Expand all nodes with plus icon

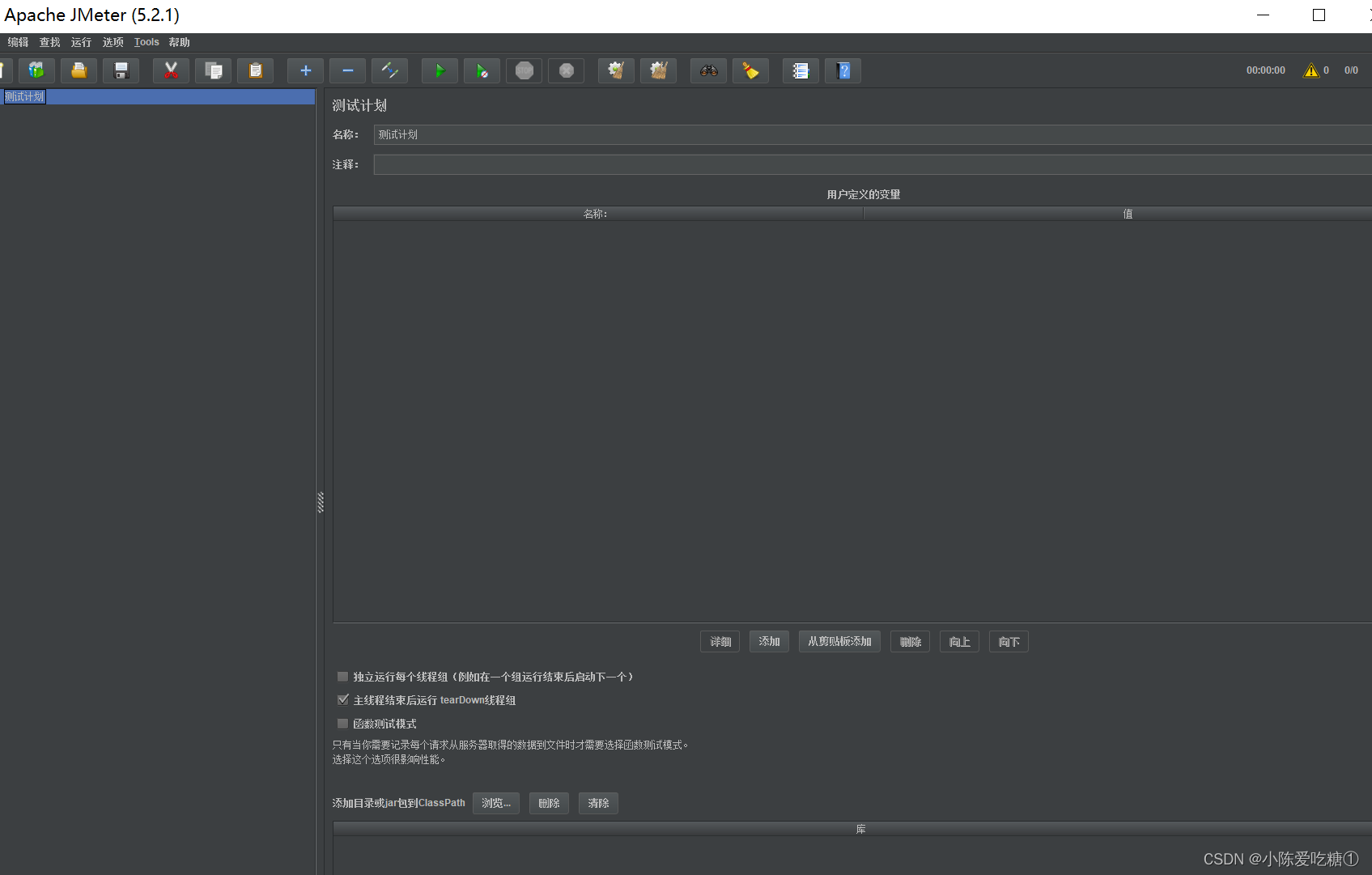pyautogui.click(x=305, y=71)
